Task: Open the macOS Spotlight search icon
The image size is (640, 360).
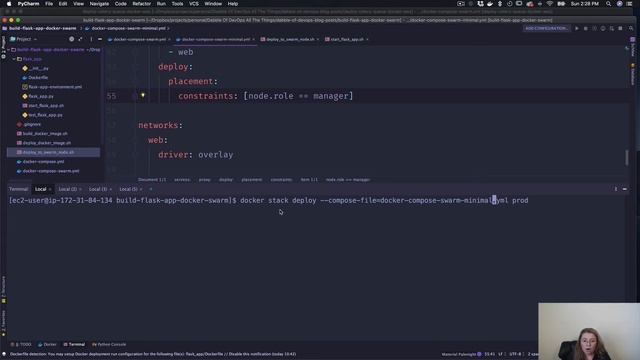Action: [x=609, y=4]
